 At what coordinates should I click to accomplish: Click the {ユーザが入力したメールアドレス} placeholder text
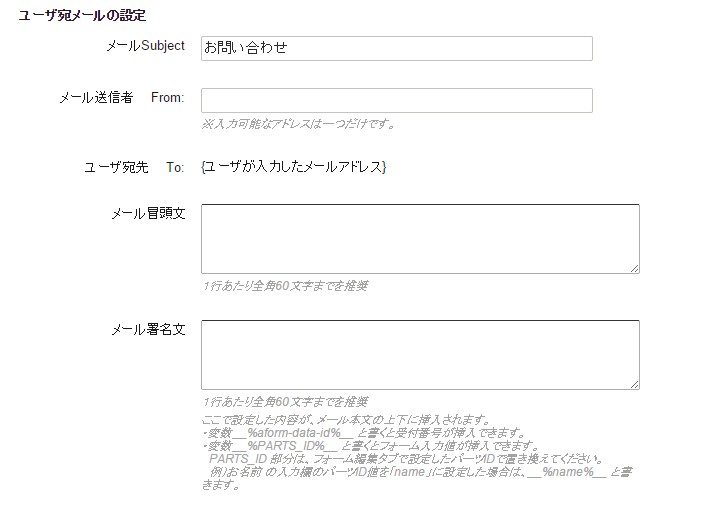(x=293, y=166)
